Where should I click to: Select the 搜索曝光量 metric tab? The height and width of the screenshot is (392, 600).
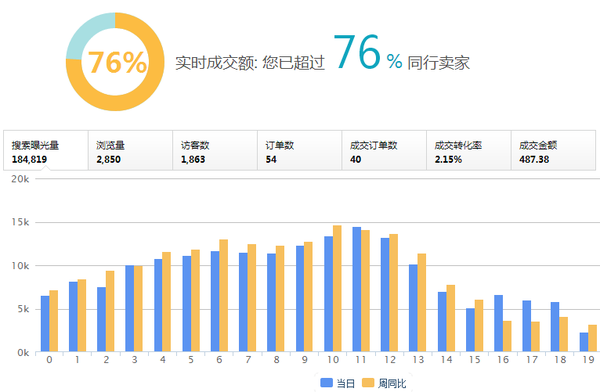tap(46, 150)
